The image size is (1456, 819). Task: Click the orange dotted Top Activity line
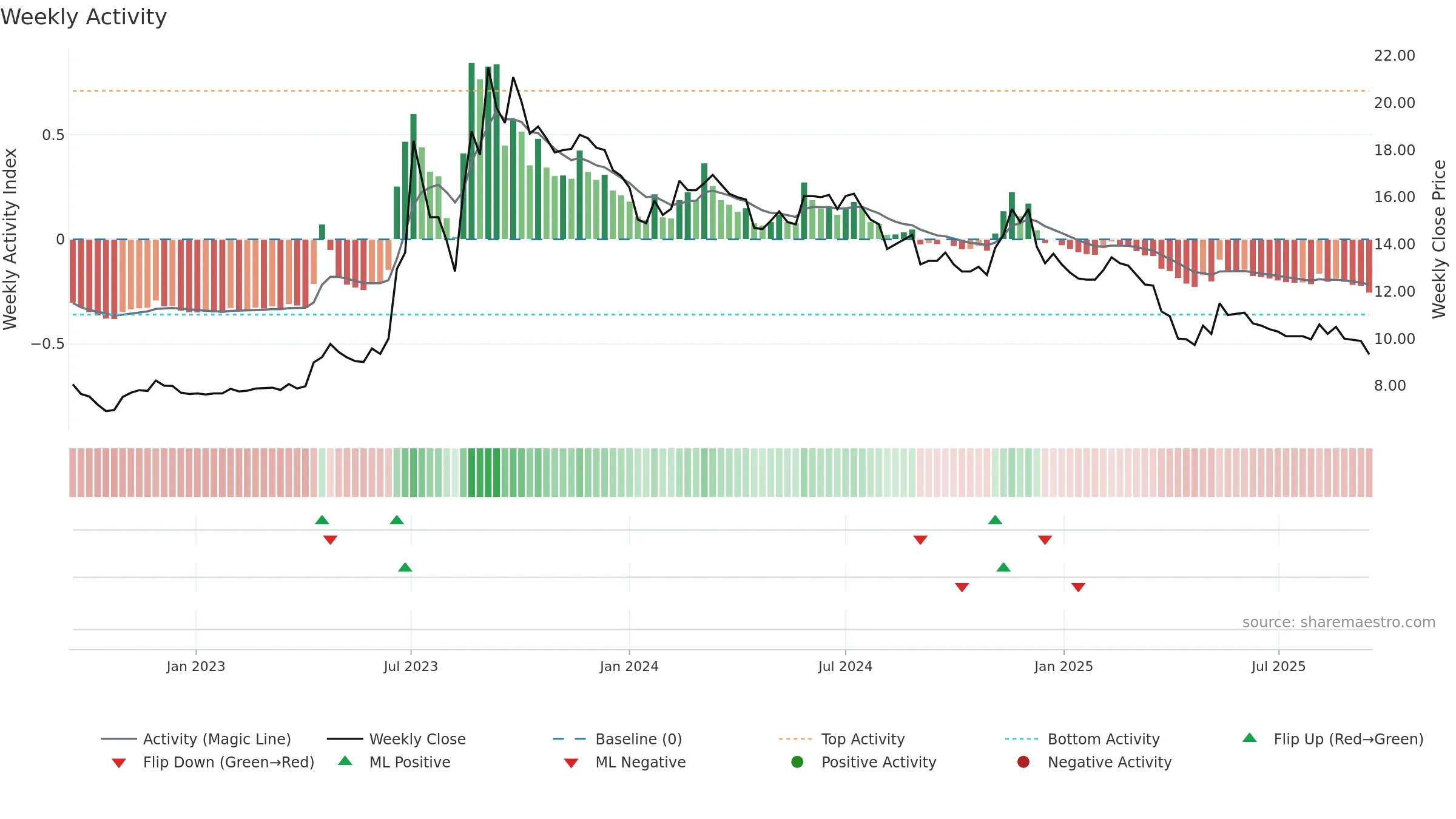click(x=721, y=91)
